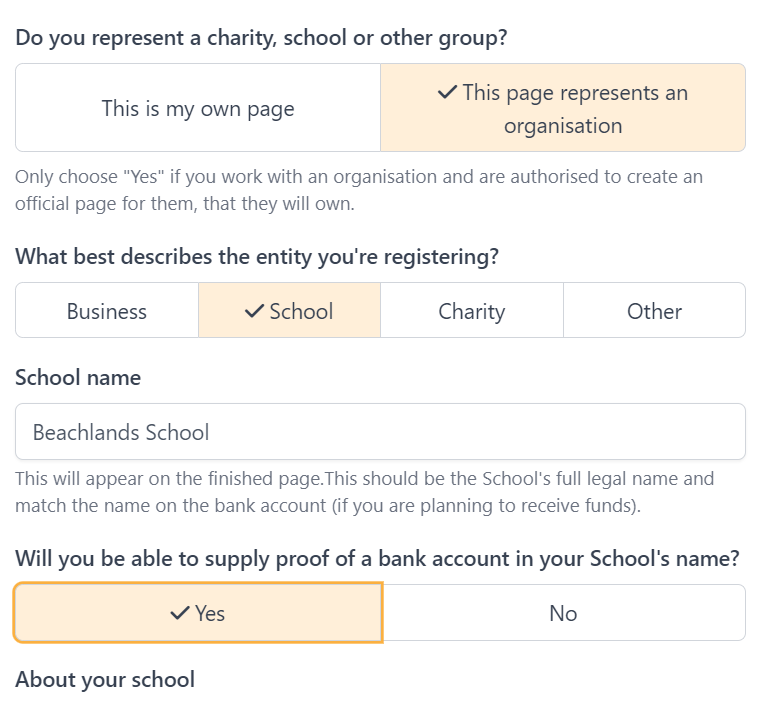
Task: Choose Charity as the entity type
Action: [x=472, y=311]
